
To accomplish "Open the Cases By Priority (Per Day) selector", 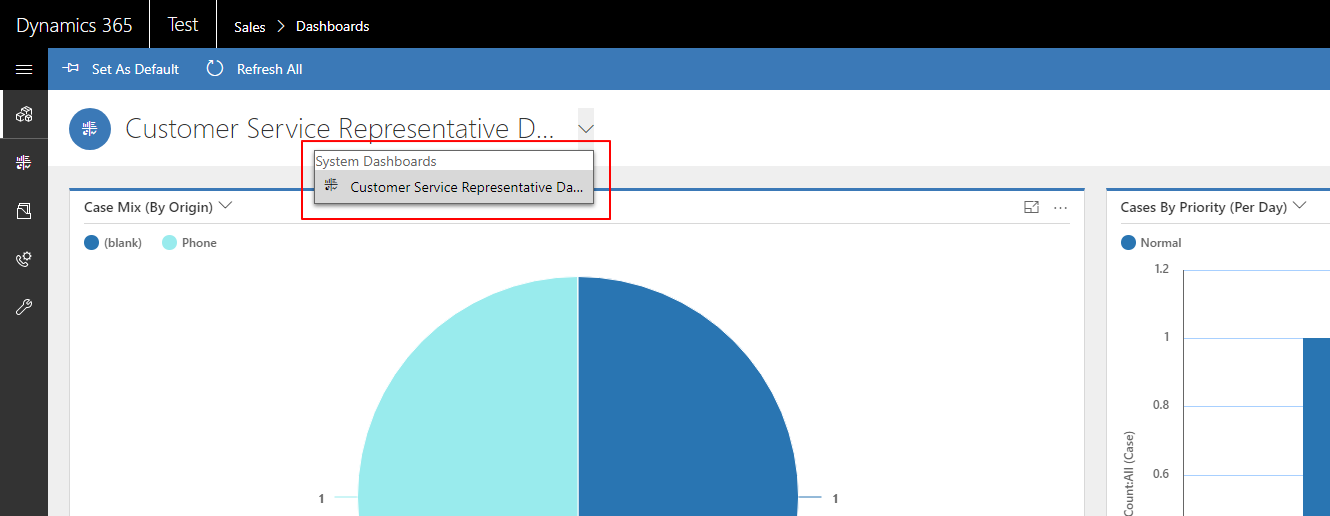I will click(x=1214, y=207).
